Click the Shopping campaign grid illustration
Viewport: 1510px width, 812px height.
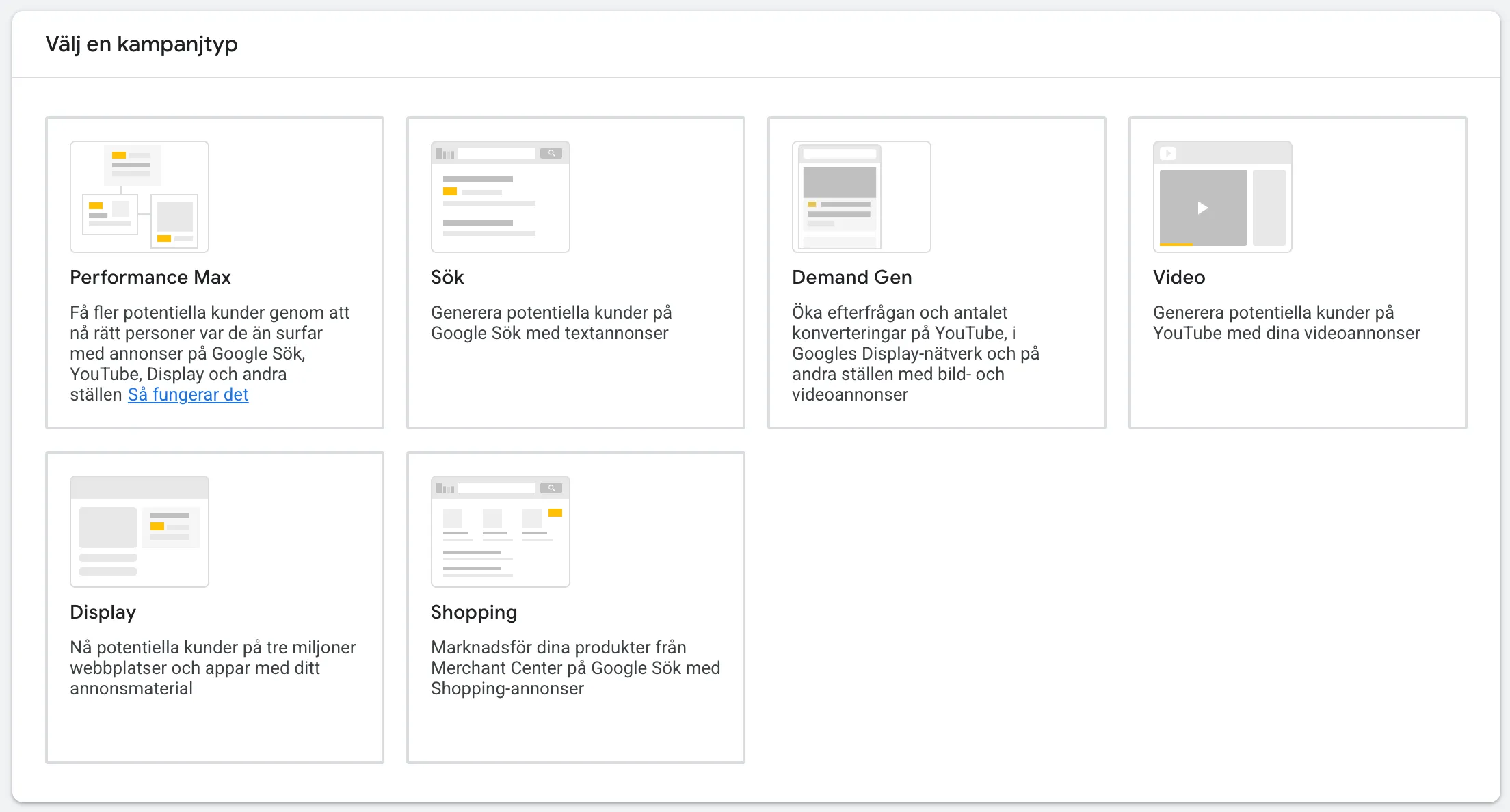click(x=500, y=531)
